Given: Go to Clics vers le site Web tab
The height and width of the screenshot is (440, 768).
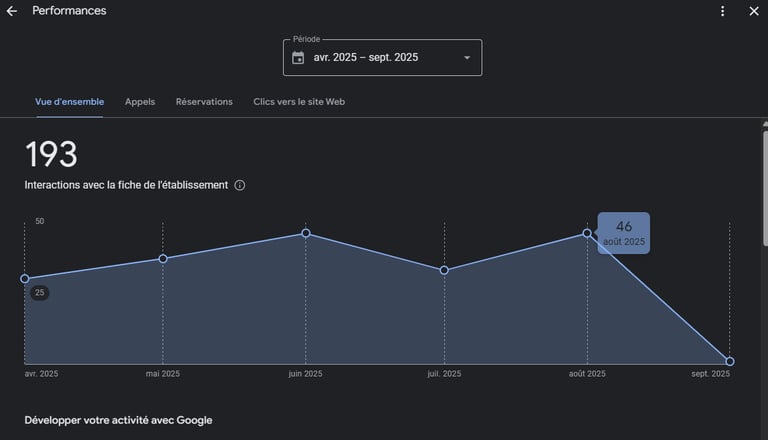Looking at the screenshot, I should pos(299,102).
